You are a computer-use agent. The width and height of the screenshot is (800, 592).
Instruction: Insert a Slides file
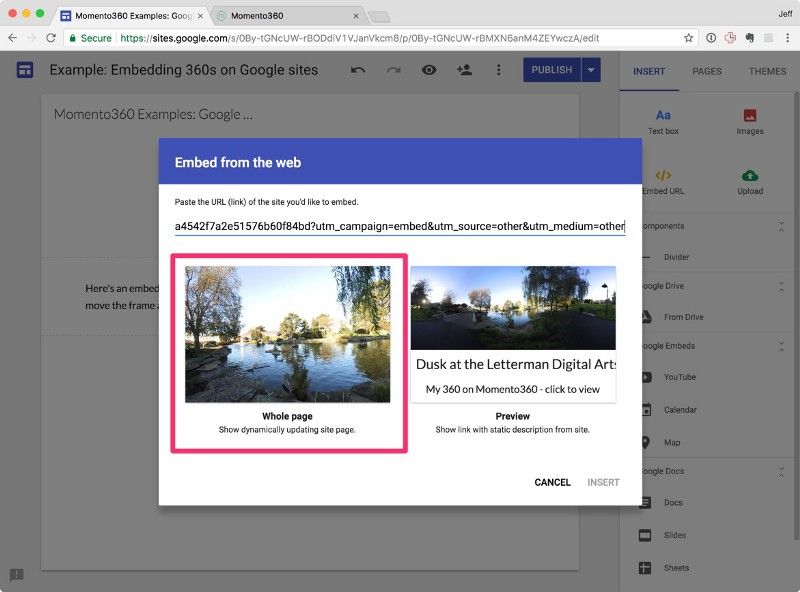(674, 535)
